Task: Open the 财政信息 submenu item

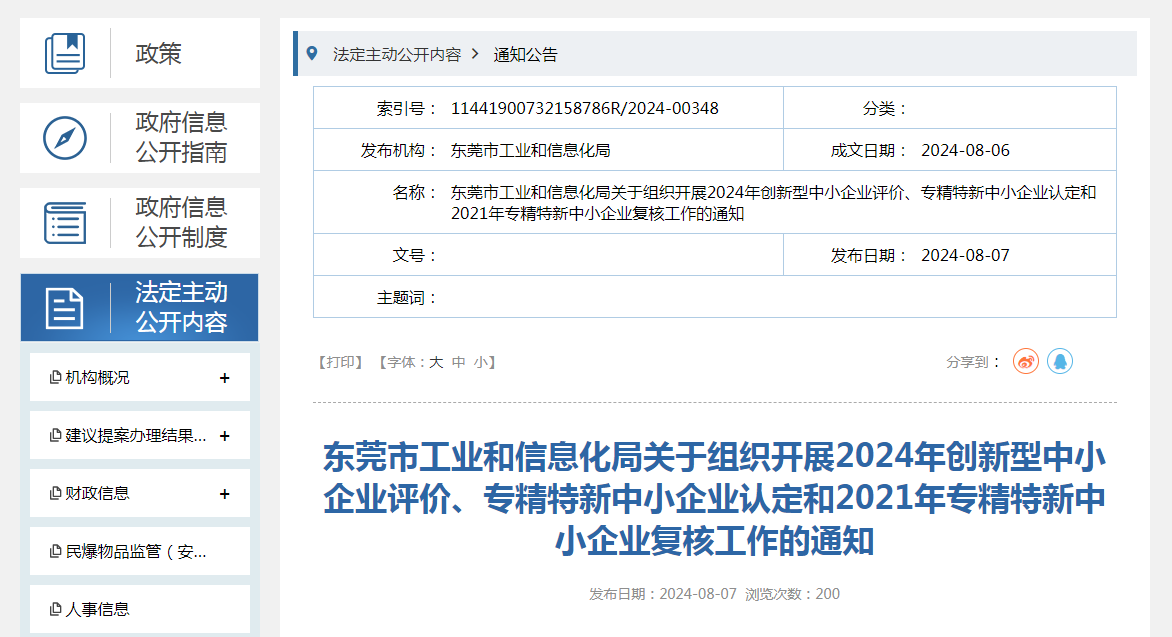Action: [x=140, y=493]
